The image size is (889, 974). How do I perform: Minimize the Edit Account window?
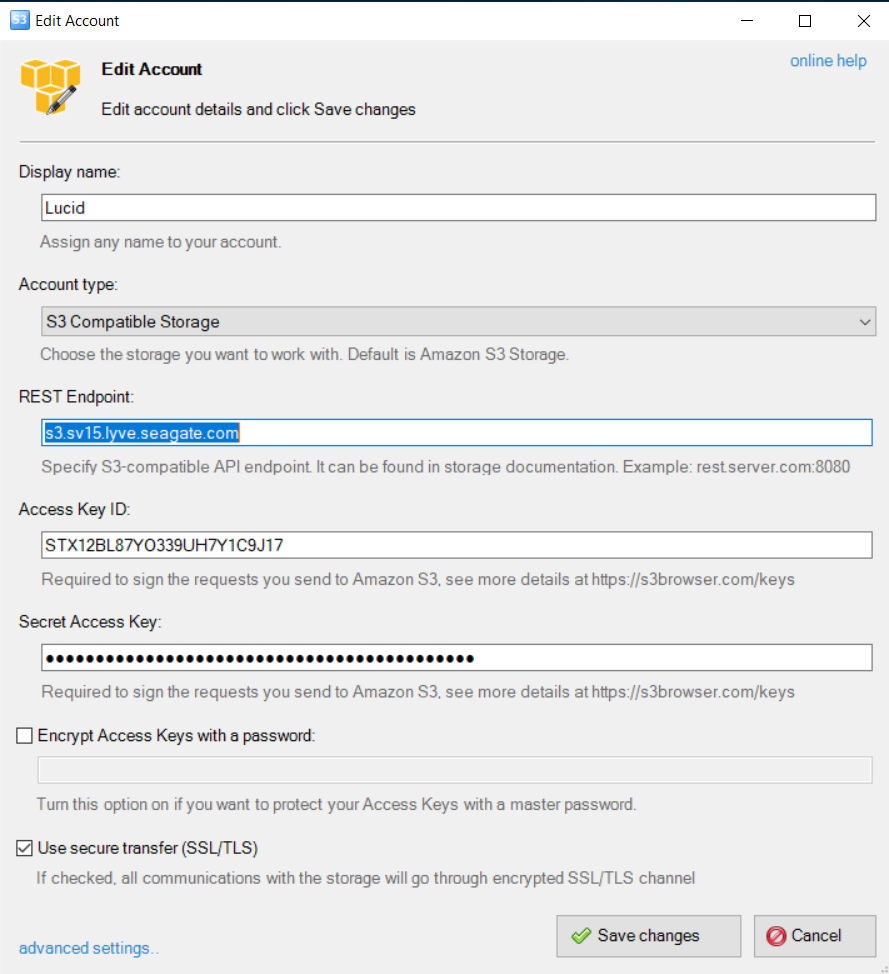pos(747,20)
